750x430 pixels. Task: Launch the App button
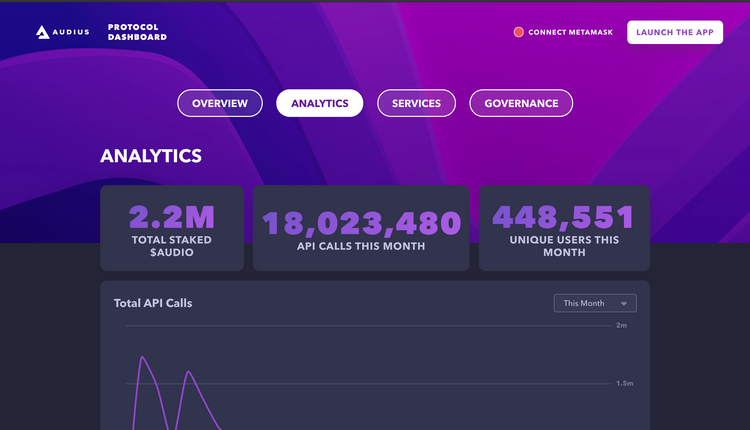click(x=675, y=32)
